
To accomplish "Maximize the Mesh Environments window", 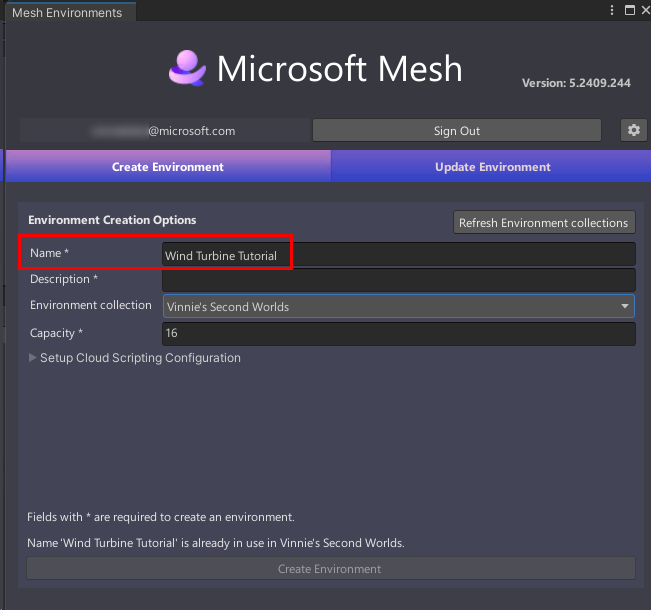I will tap(630, 10).
